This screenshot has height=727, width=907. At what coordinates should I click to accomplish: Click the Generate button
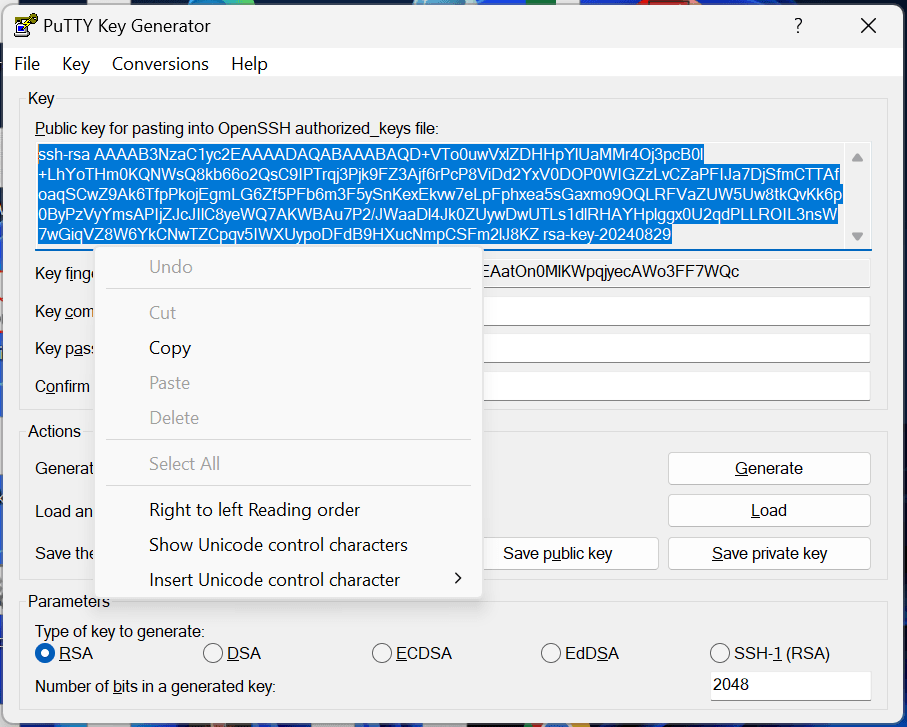pyautogui.click(x=769, y=468)
